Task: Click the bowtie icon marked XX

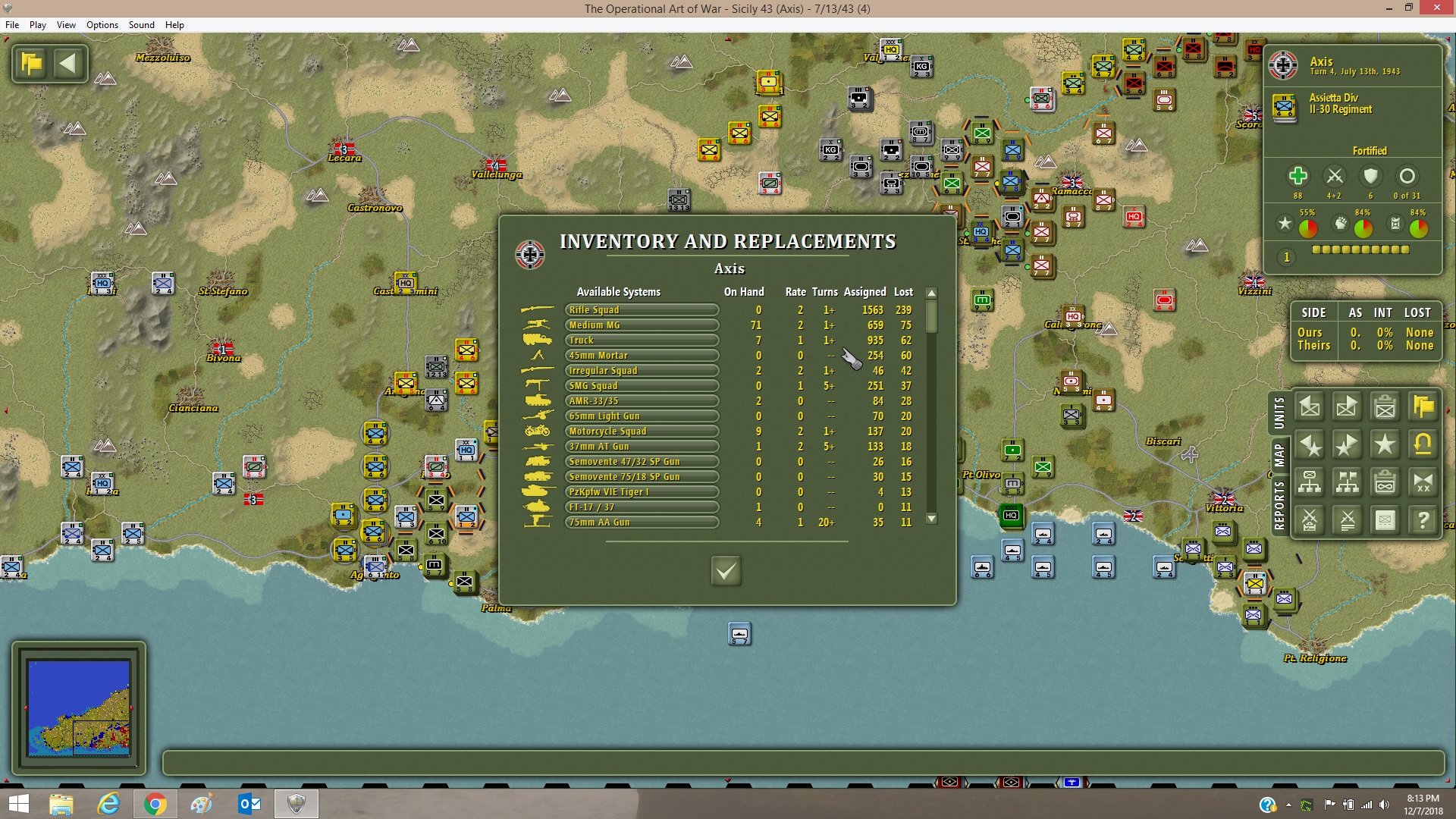Action: [1423, 482]
